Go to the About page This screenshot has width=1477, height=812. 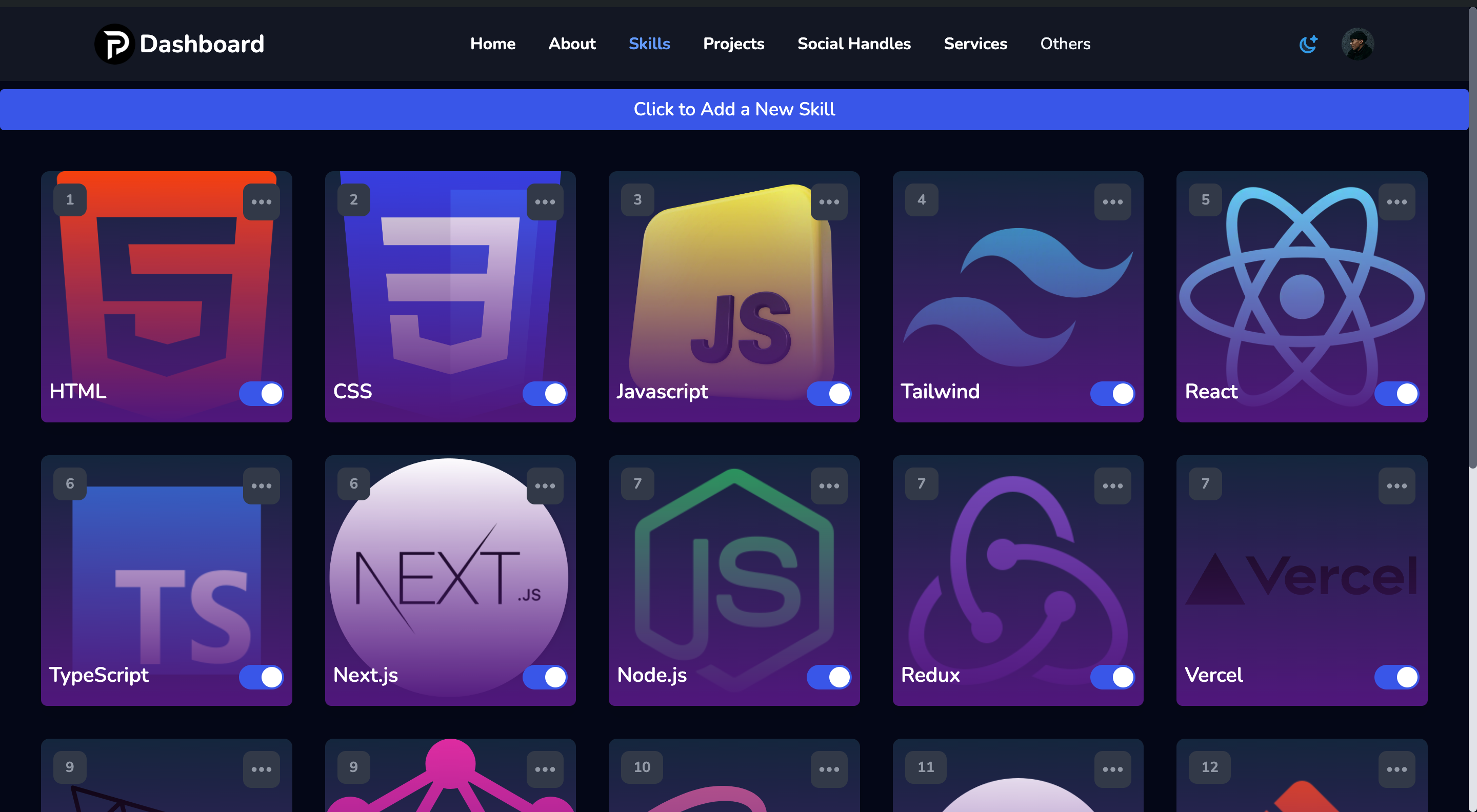click(x=572, y=44)
